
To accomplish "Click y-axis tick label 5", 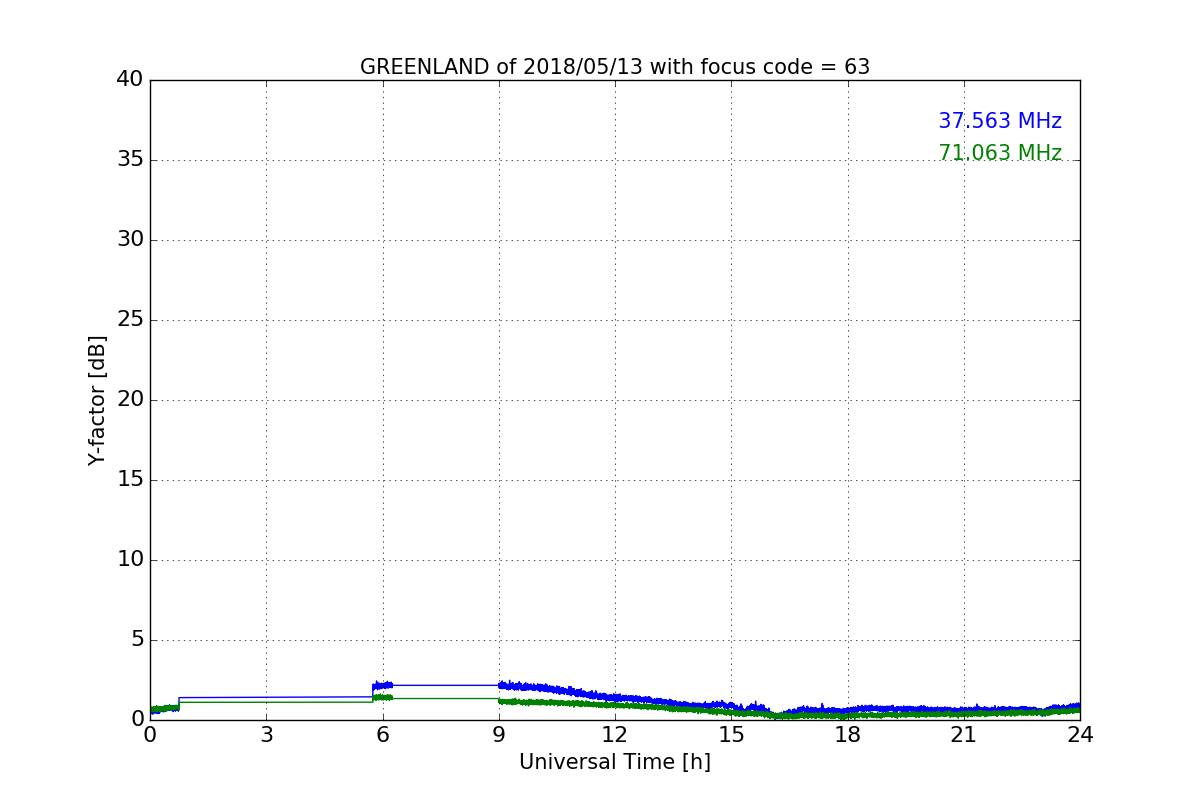I will coord(137,640).
